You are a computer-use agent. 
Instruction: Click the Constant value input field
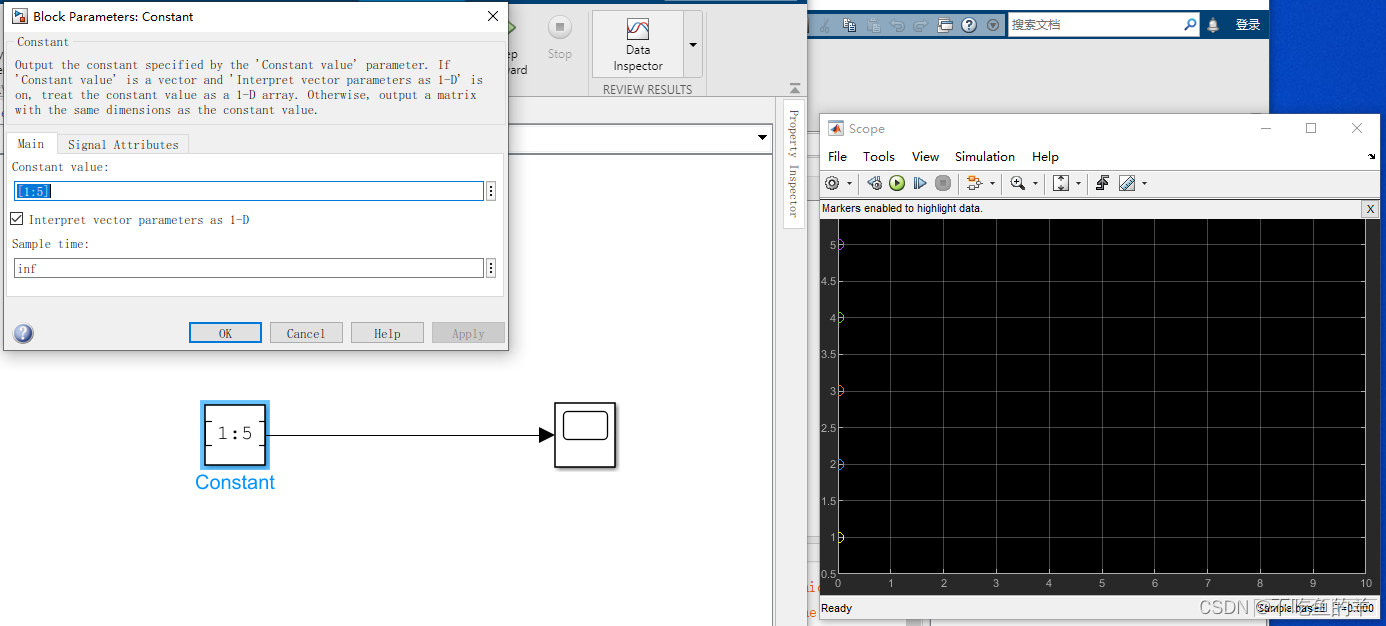(249, 191)
